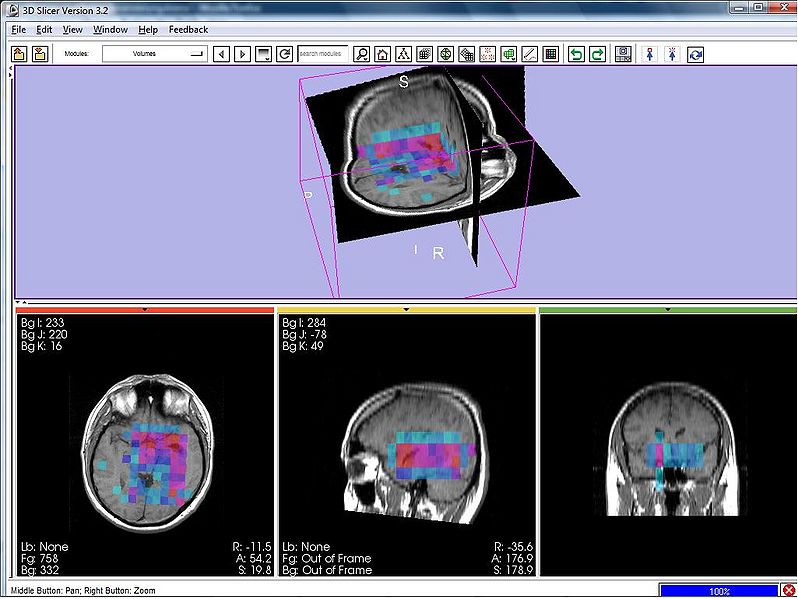This screenshot has height=599, width=798.
Task: Go to previous module with back arrow
Action: click(x=222, y=54)
